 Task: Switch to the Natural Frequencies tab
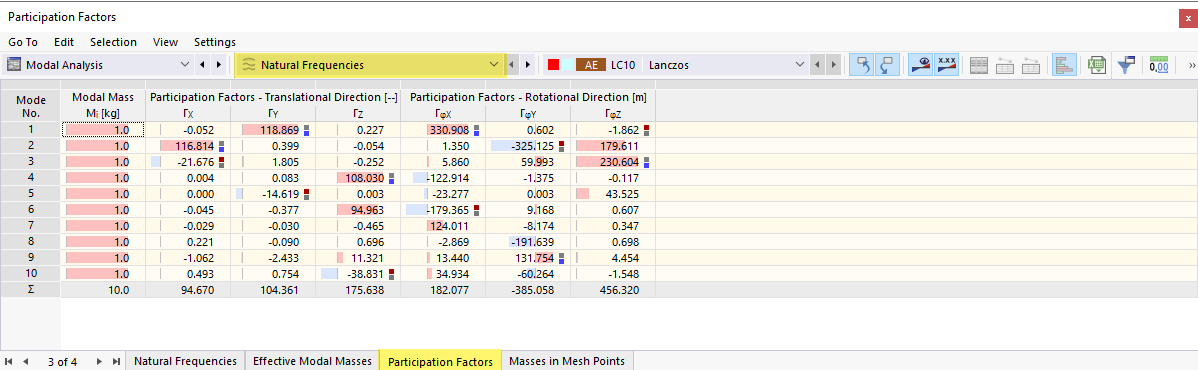(186, 361)
